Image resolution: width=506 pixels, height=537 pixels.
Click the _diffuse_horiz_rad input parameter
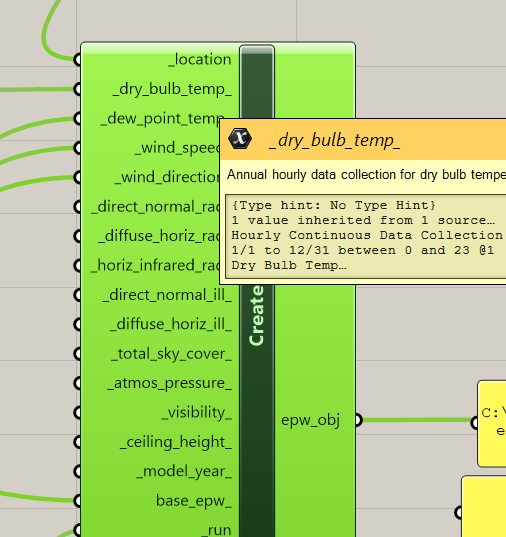[x=159, y=236]
